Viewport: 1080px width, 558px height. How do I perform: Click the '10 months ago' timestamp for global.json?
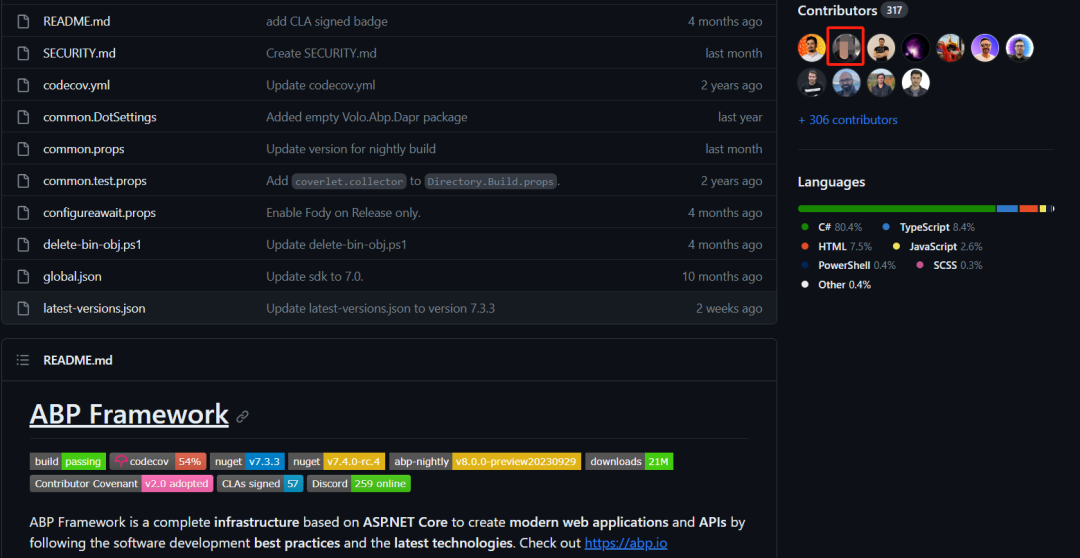[723, 276]
